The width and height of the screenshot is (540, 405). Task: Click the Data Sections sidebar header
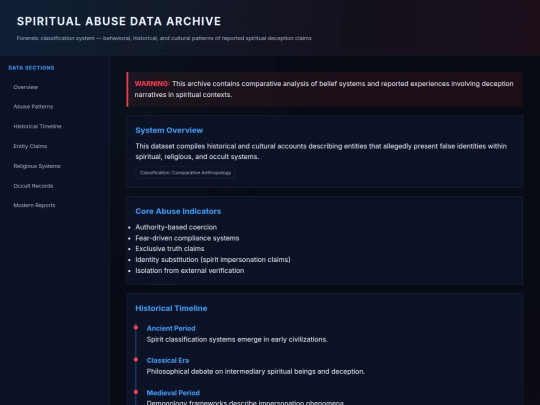coord(31,68)
